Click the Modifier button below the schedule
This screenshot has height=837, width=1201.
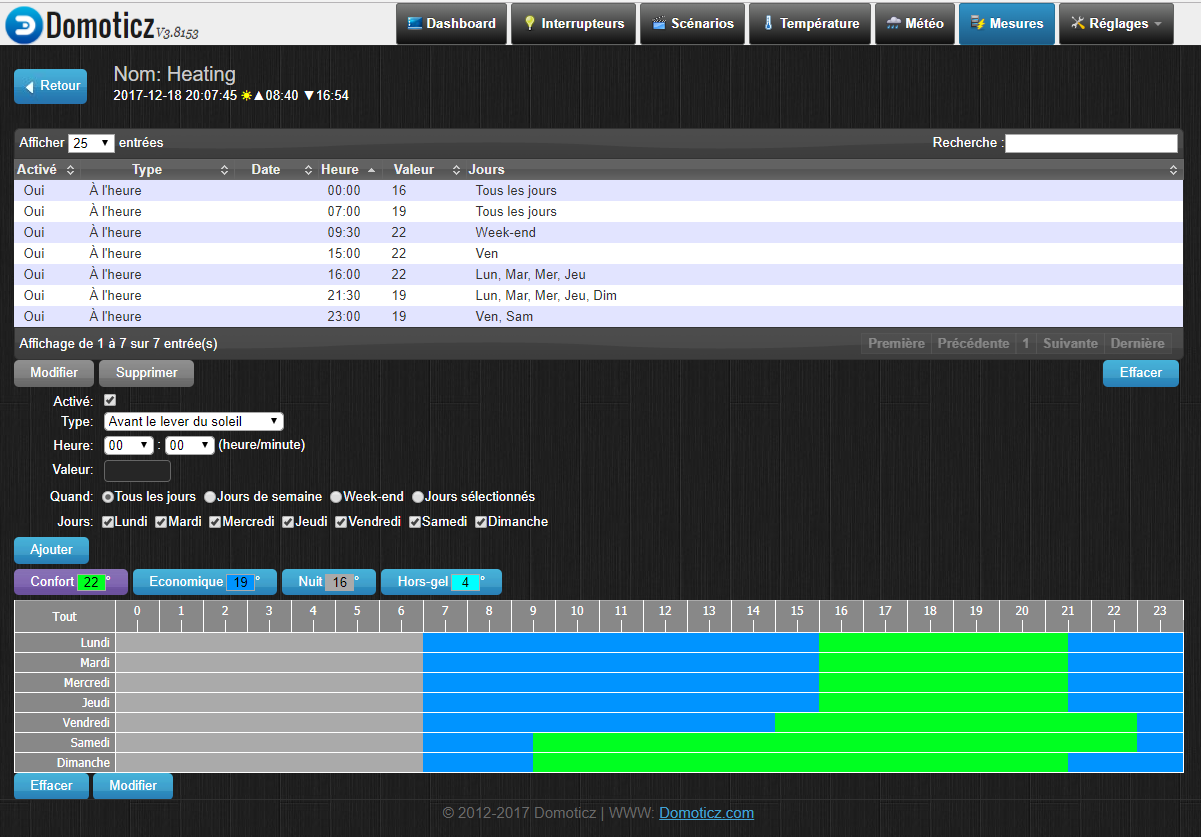point(133,786)
